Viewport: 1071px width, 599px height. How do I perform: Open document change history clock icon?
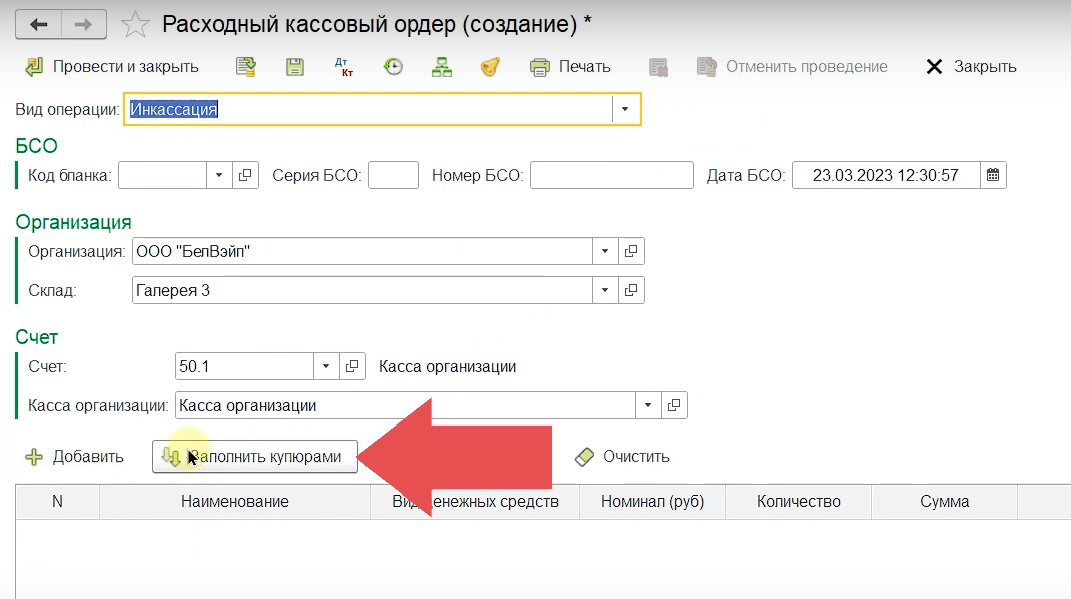[x=394, y=67]
